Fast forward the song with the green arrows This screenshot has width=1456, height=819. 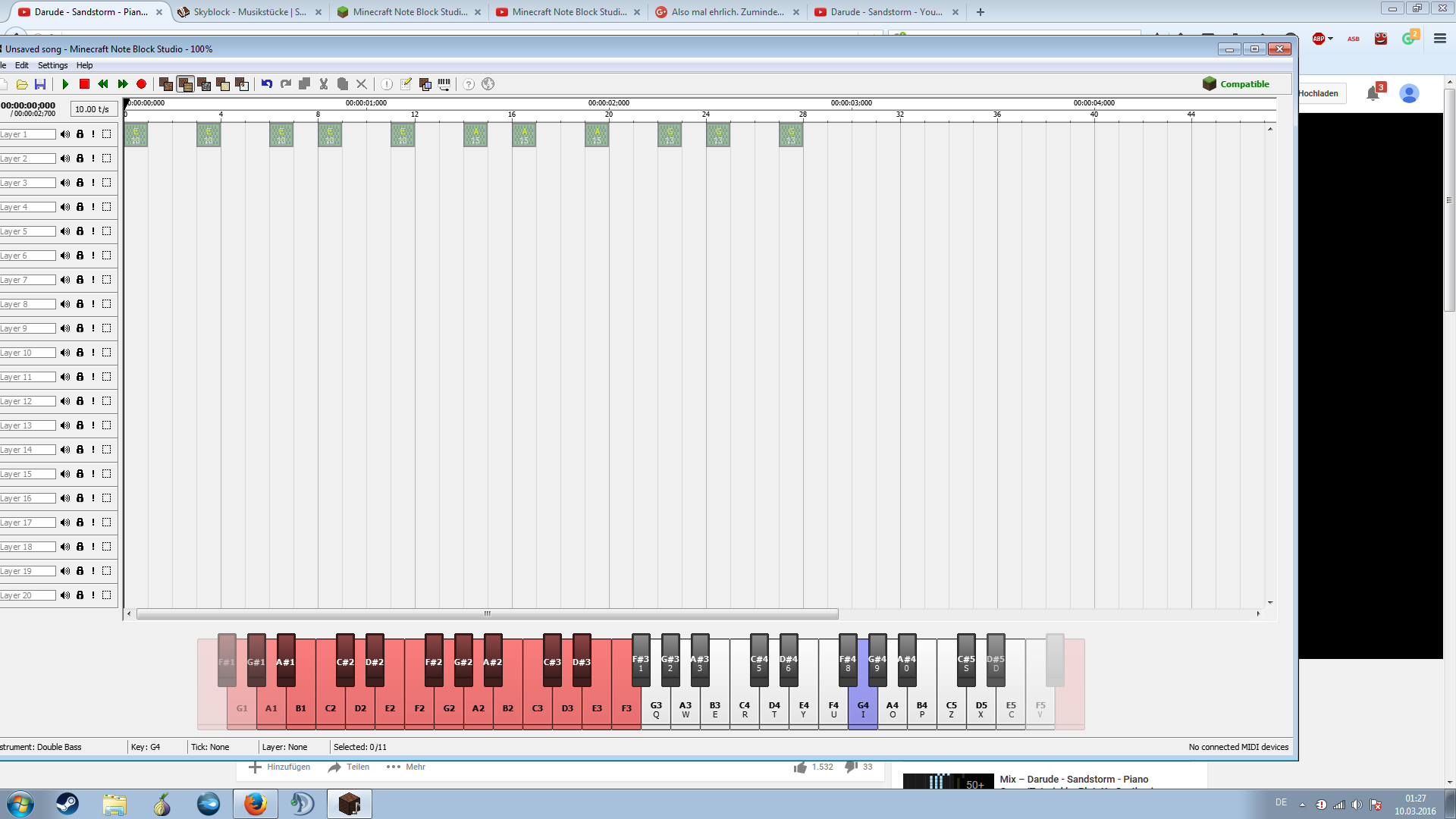click(122, 84)
